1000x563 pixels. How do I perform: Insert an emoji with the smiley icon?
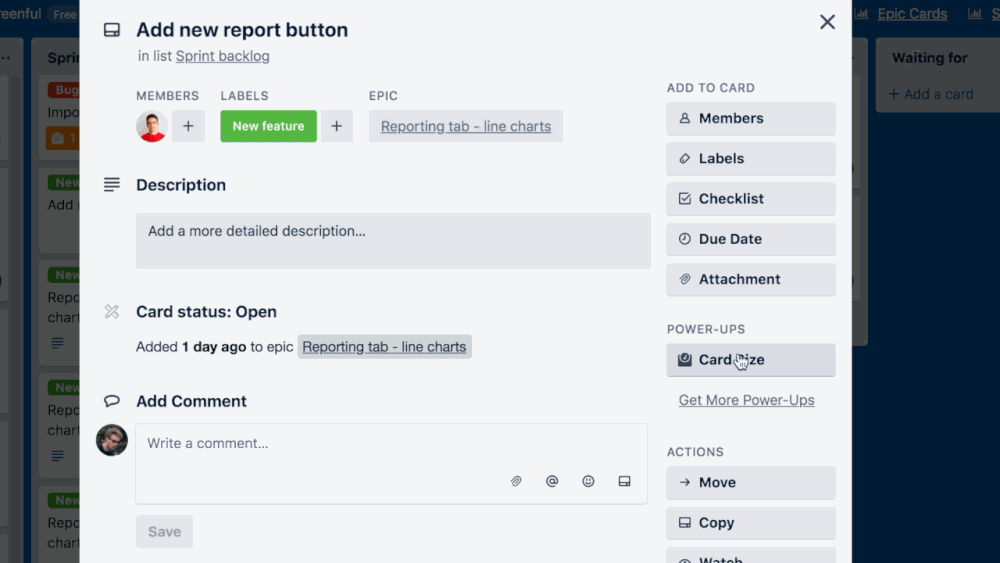[588, 481]
